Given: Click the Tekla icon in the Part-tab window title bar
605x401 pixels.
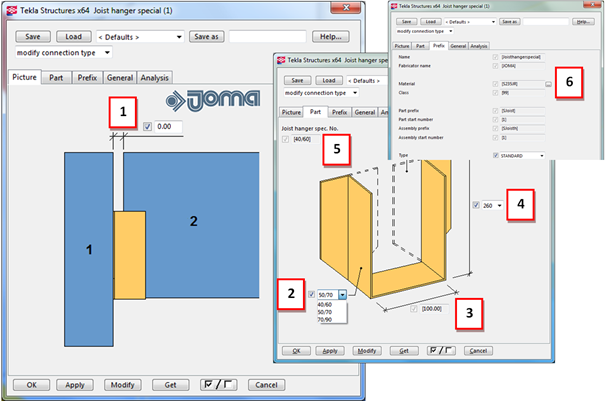Looking at the screenshot, I should [x=281, y=60].
